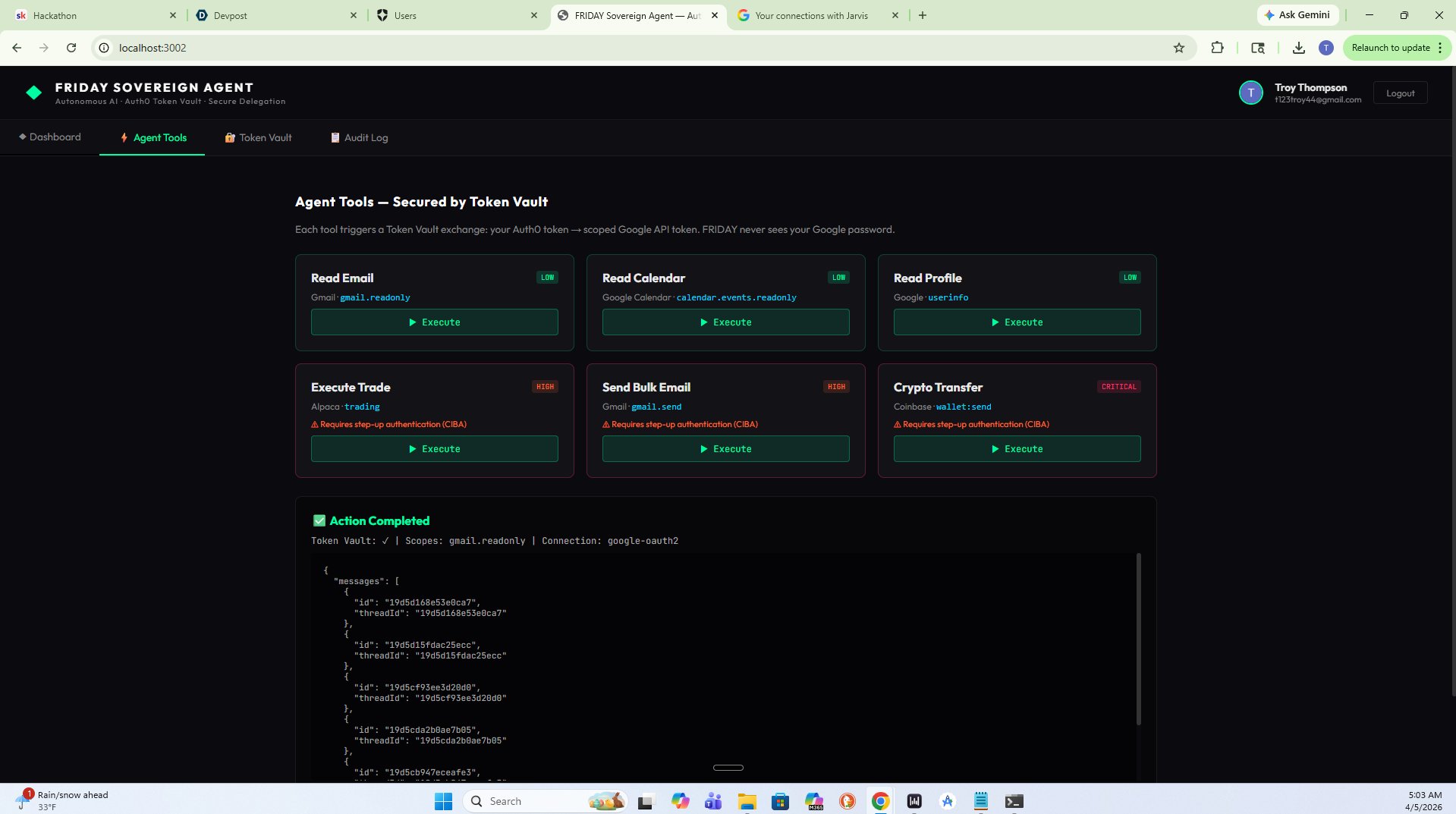Click the CRITICAL badge on Crypto Transfer
1456x814 pixels.
1119,387
